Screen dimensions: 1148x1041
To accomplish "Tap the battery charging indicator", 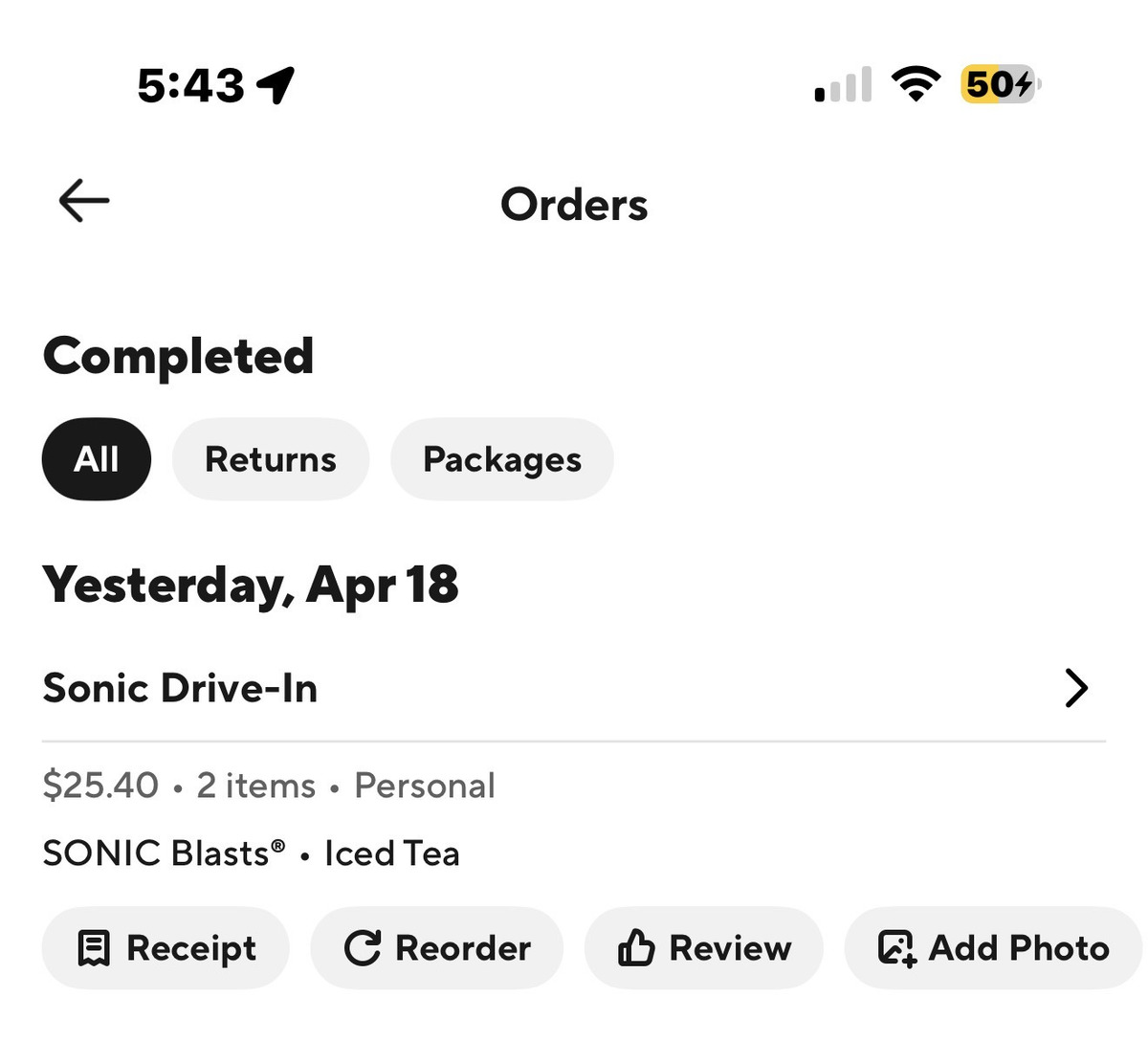I will 1000,84.
